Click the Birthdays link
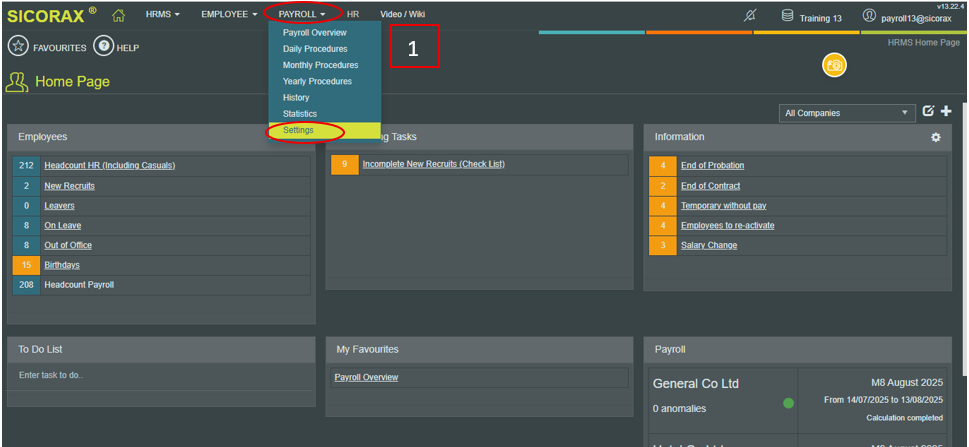Screen dimensions: 969x447 pyautogui.click(x=62, y=265)
